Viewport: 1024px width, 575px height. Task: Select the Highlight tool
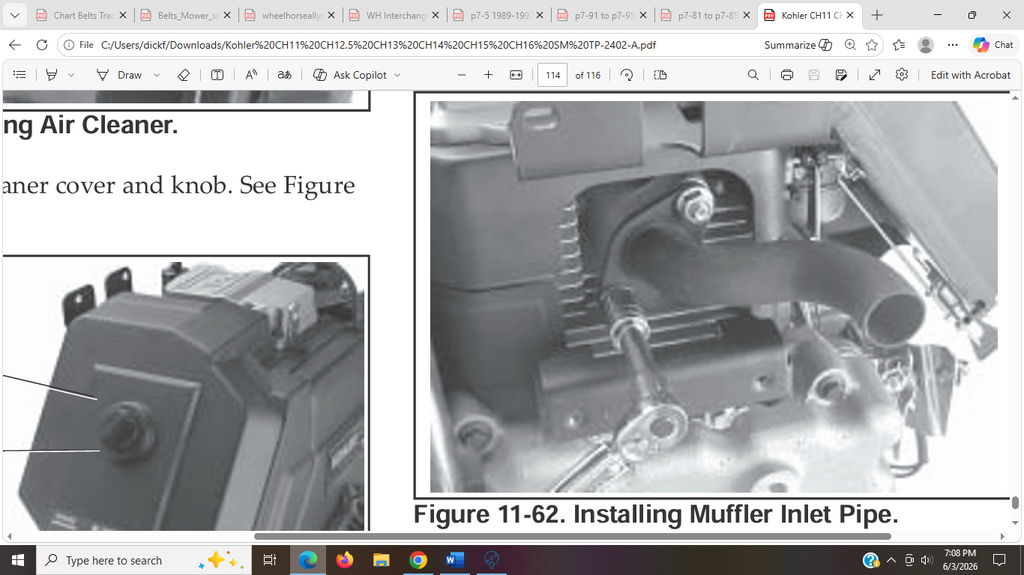(x=52, y=75)
